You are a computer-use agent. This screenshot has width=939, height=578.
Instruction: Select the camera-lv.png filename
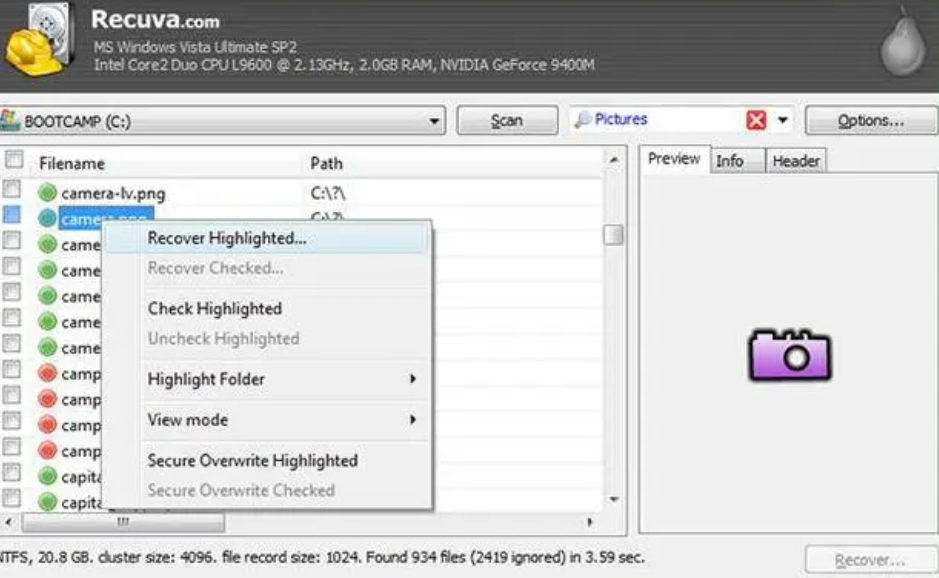point(113,193)
